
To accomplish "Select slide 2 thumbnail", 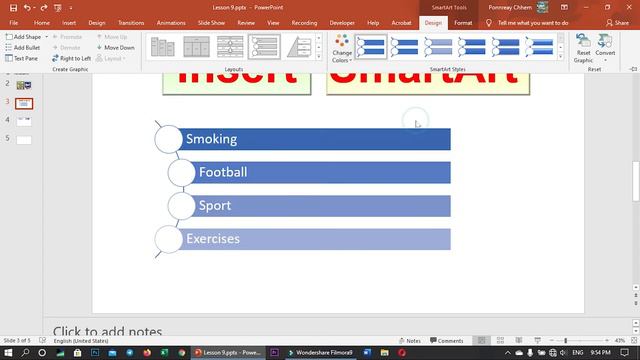I will (24, 85).
